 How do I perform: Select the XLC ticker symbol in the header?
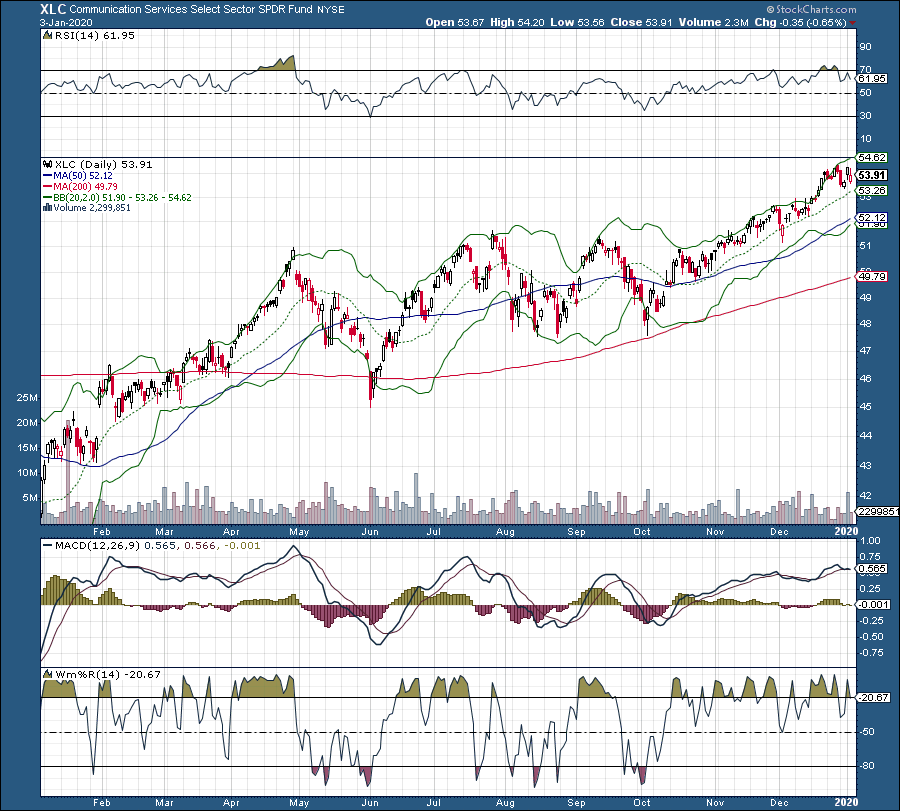click(x=53, y=9)
